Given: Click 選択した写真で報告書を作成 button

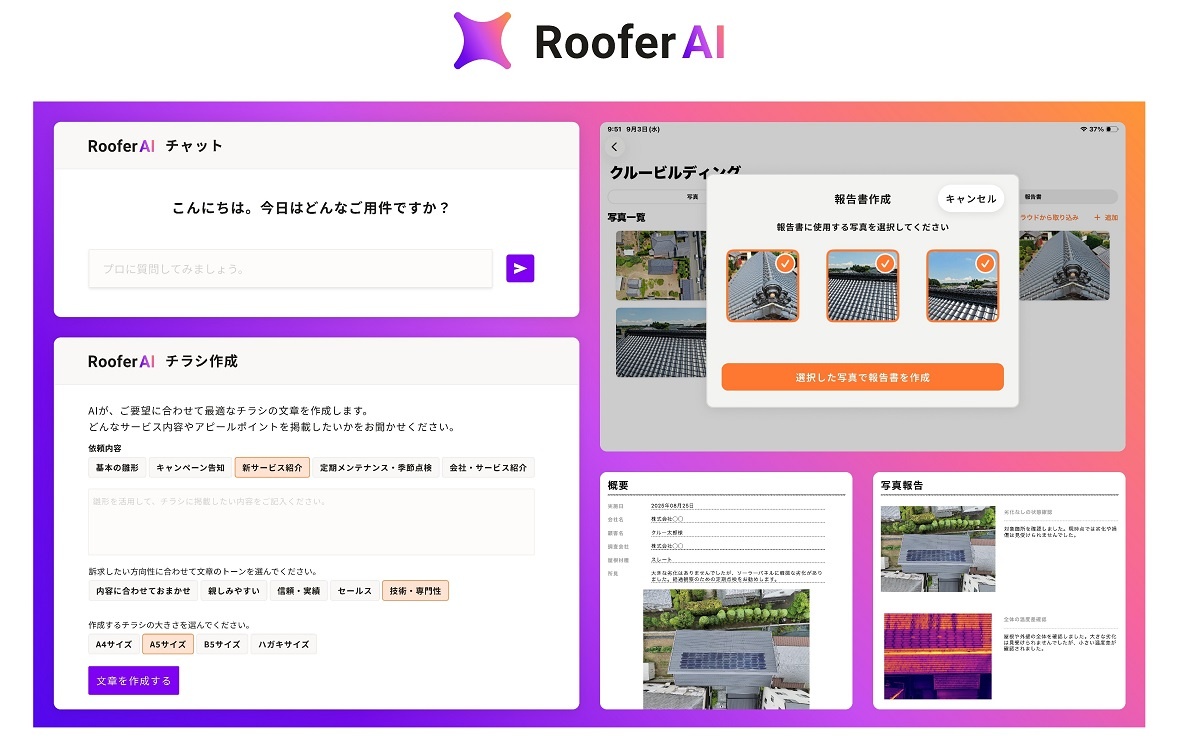Looking at the screenshot, I should 862,377.
